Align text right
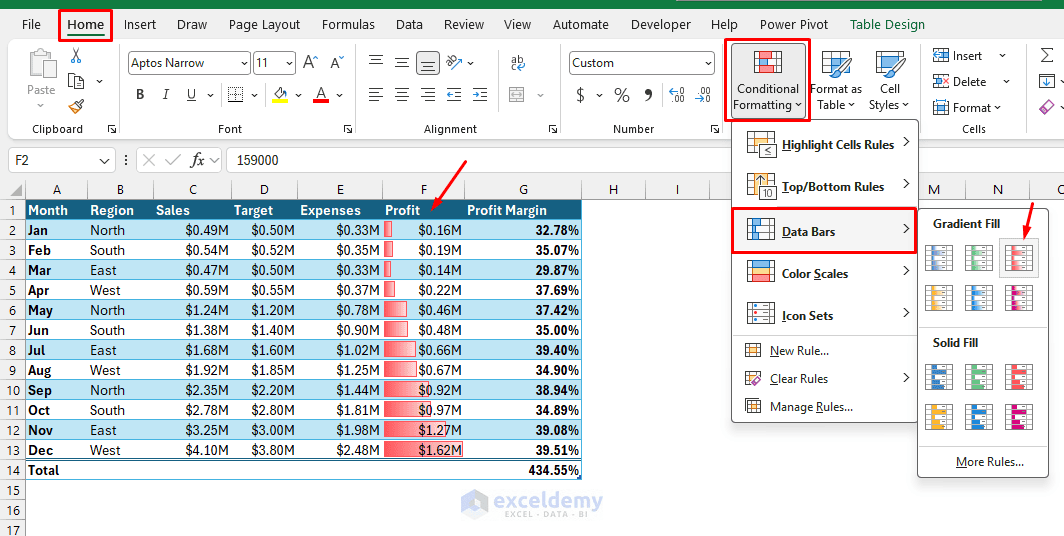The height and width of the screenshot is (536, 1064). [x=428, y=94]
